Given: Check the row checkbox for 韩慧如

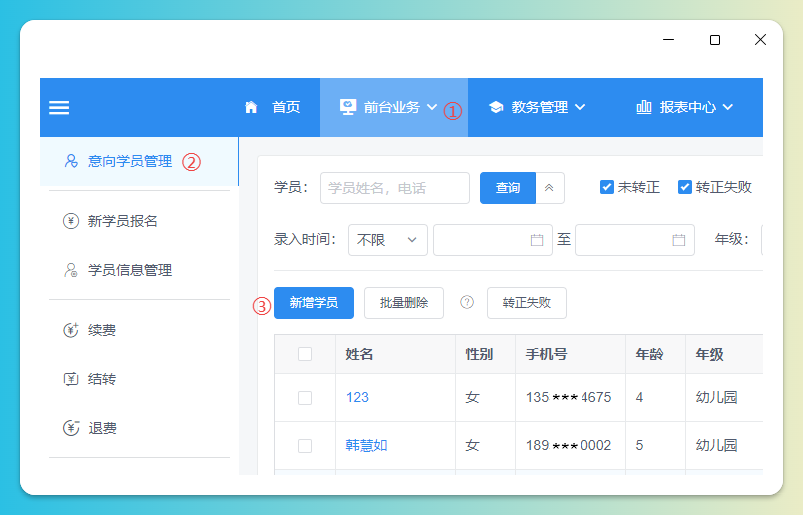Looking at the screenshot, I should (305, 446).
